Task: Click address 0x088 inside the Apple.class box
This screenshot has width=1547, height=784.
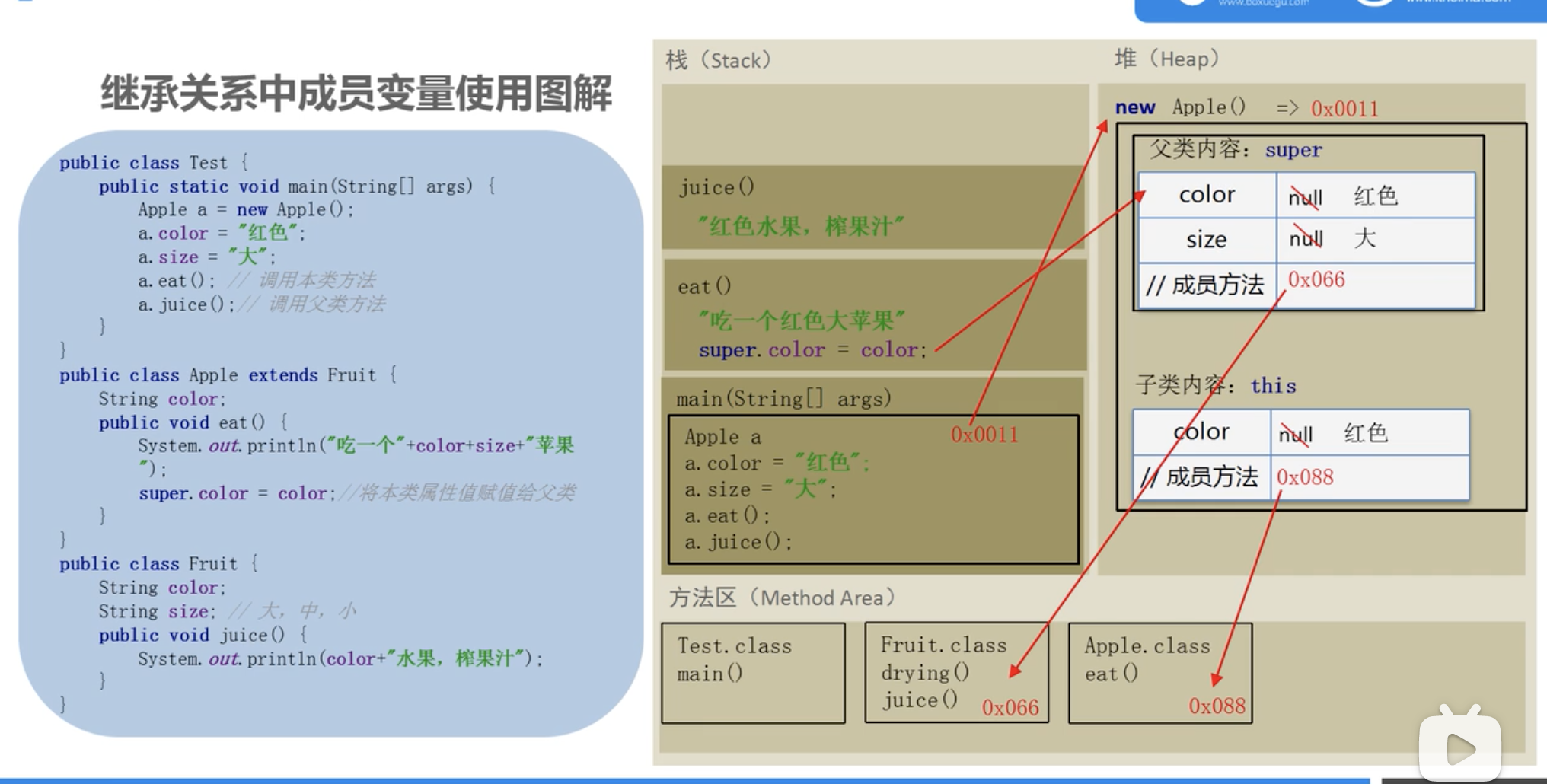Action: (1217, 706)
